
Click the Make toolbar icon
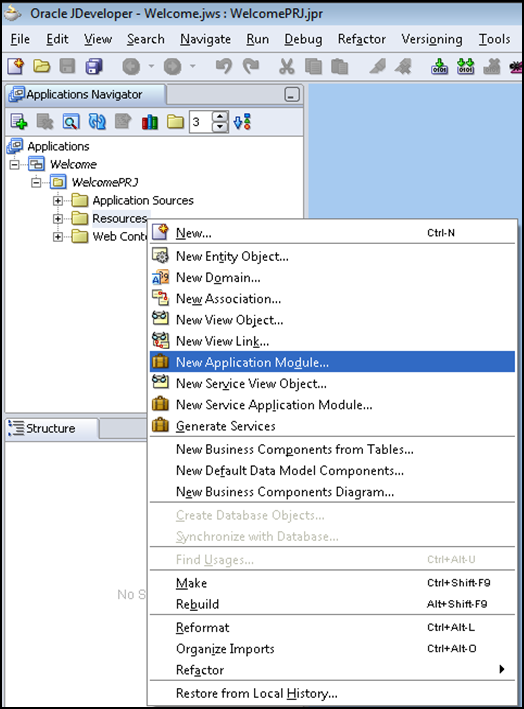pos(439,66)
